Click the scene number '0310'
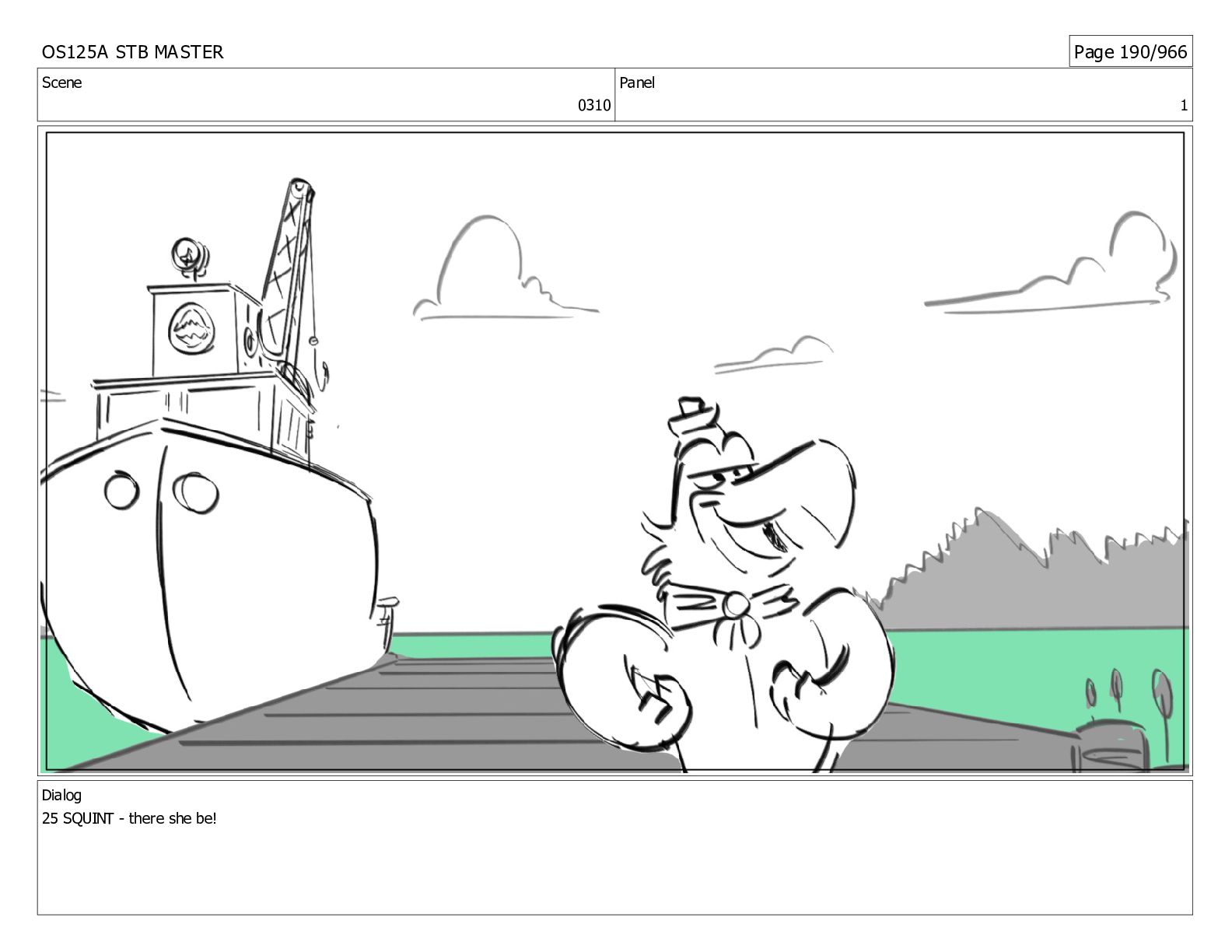The height and width of the screenshot is (952, 1232). click(x=594, y=106)
